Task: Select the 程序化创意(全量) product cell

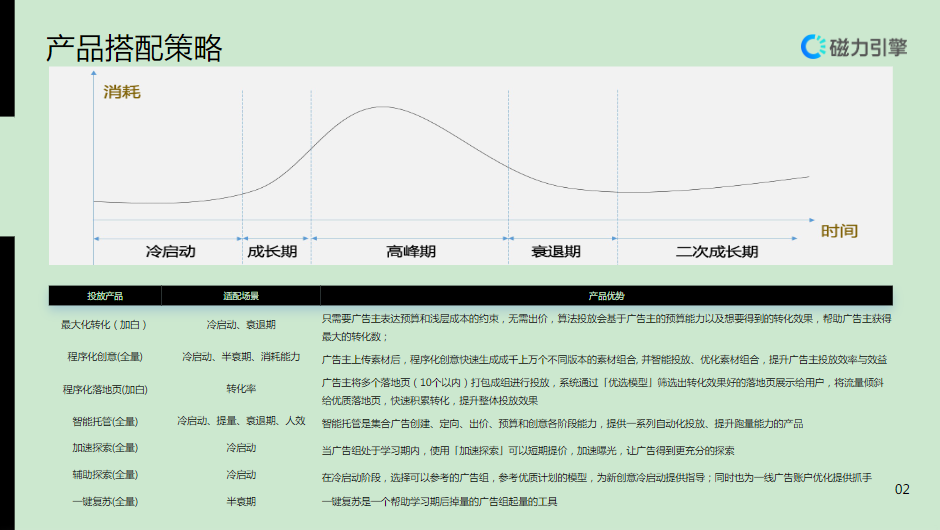Action: (105, 357)
